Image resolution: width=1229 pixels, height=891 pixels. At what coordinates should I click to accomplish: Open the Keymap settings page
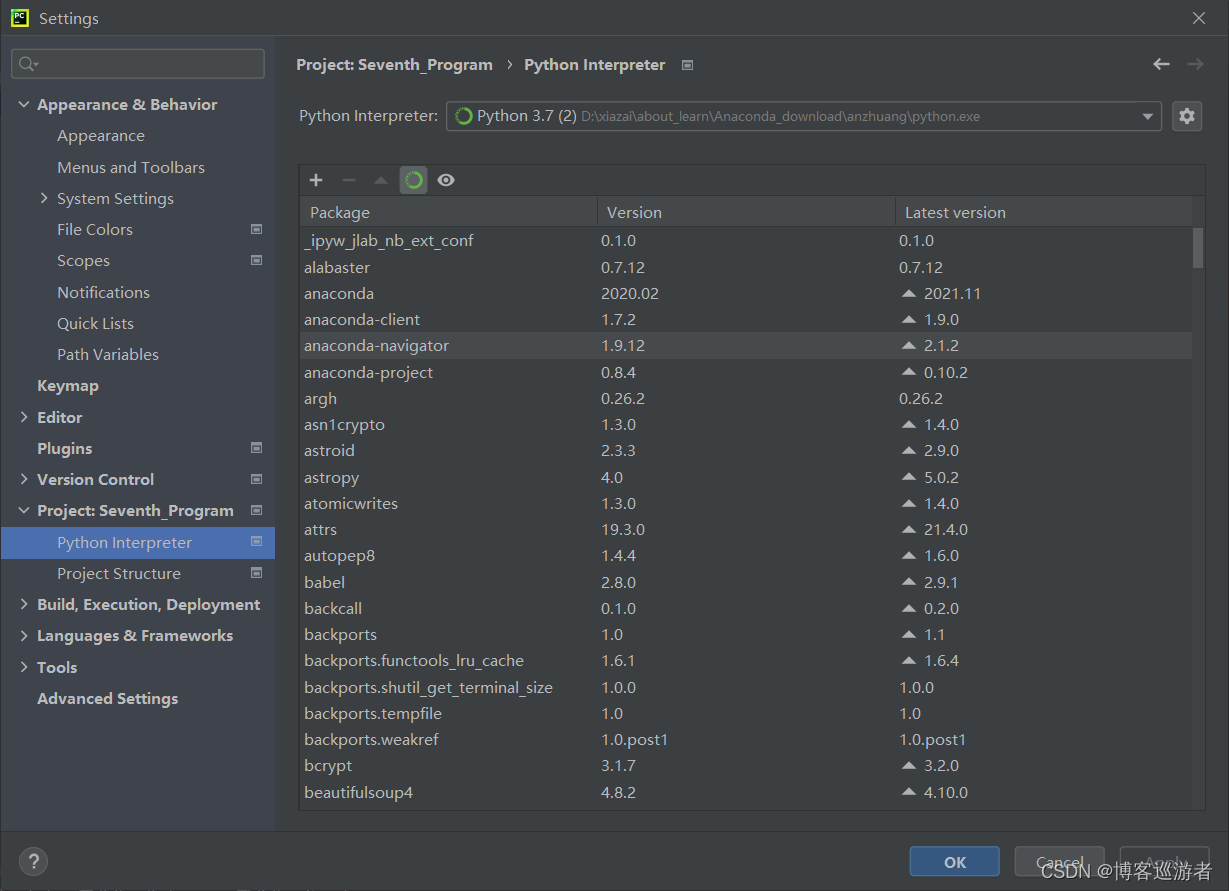[x=68, y=385]
